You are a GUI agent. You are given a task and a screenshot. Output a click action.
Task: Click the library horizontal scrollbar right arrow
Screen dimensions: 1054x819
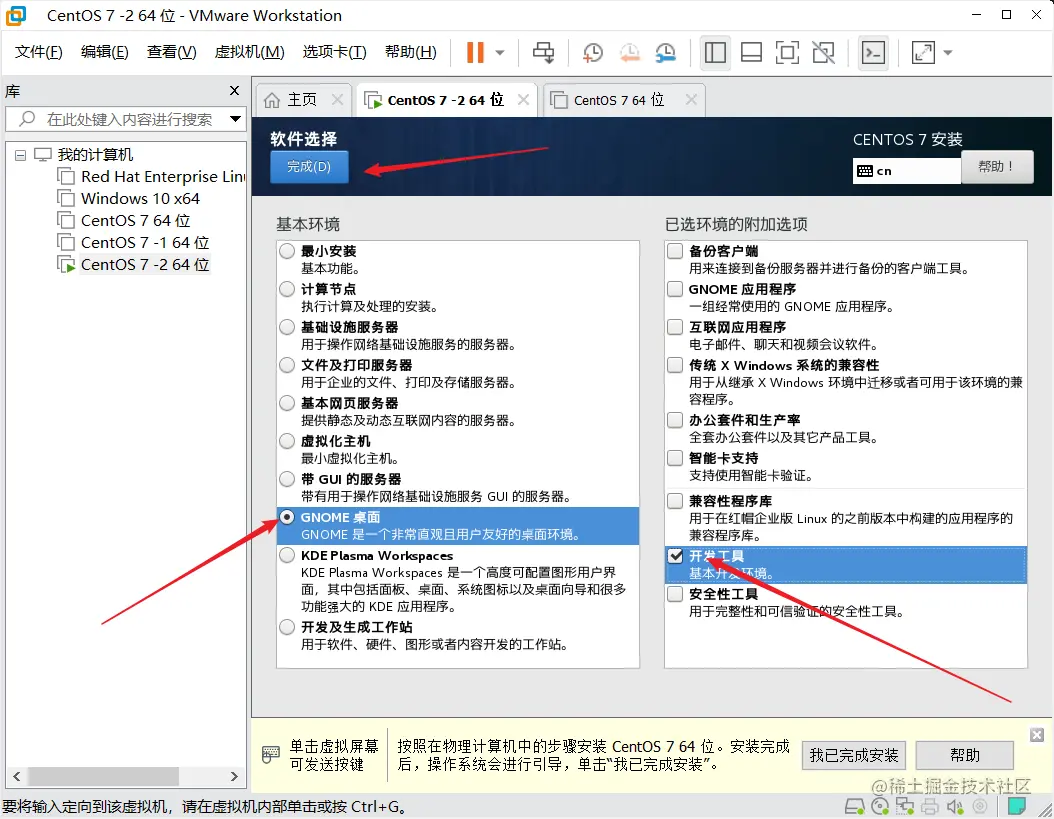tap(234, 776)
